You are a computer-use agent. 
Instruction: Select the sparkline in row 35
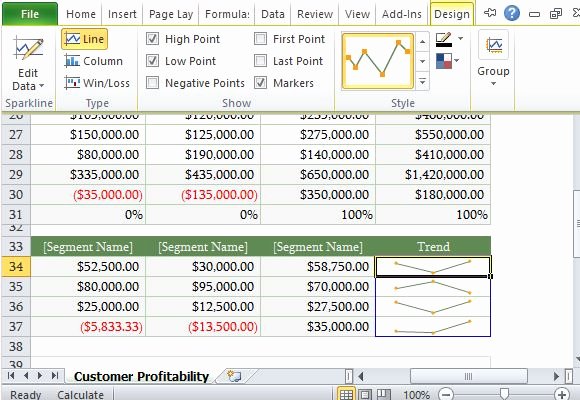(433, 286)
